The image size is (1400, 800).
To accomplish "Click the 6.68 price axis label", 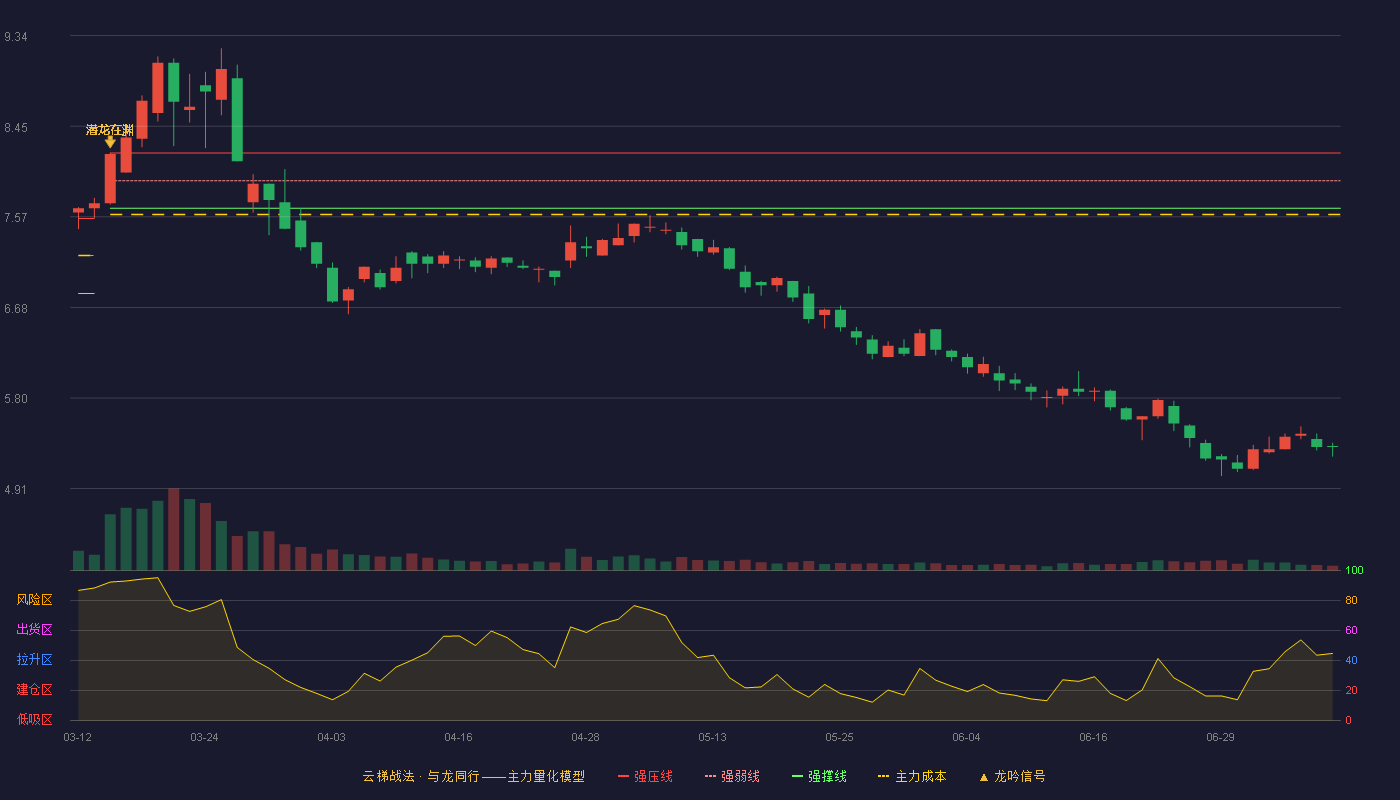I will [x=15, y=309].
